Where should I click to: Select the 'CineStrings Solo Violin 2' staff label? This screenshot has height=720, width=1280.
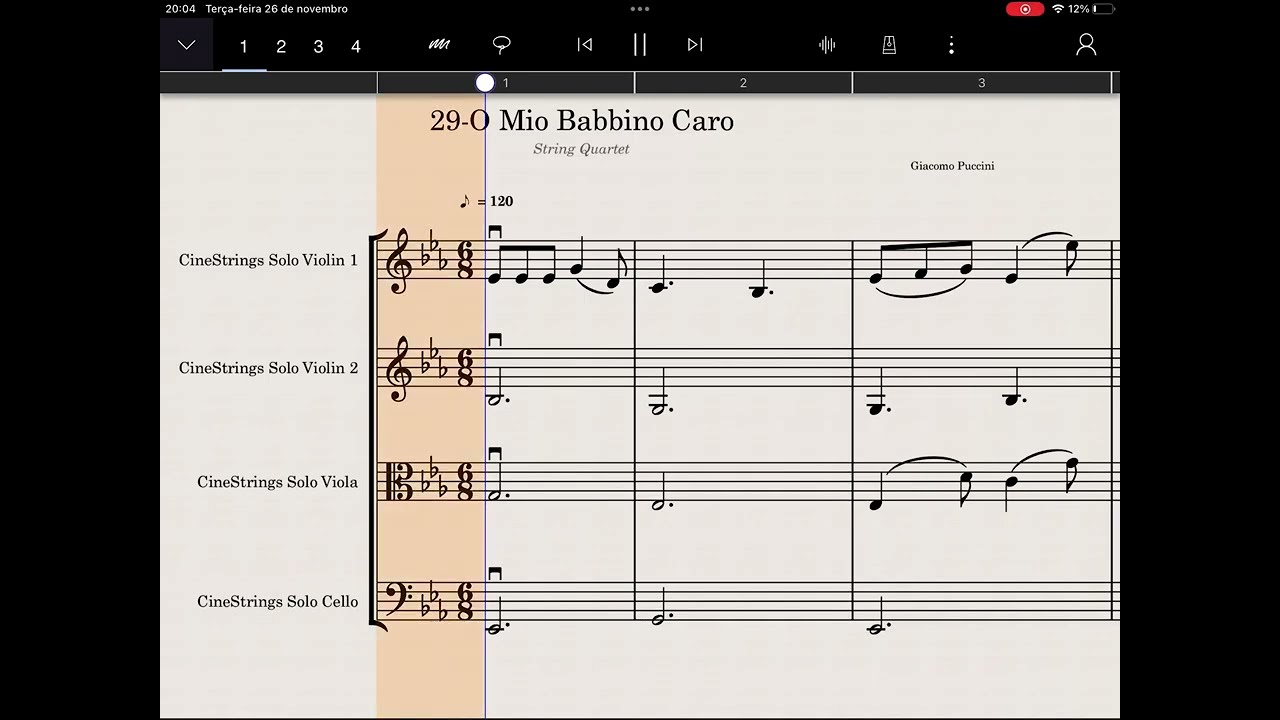(268, 368)
